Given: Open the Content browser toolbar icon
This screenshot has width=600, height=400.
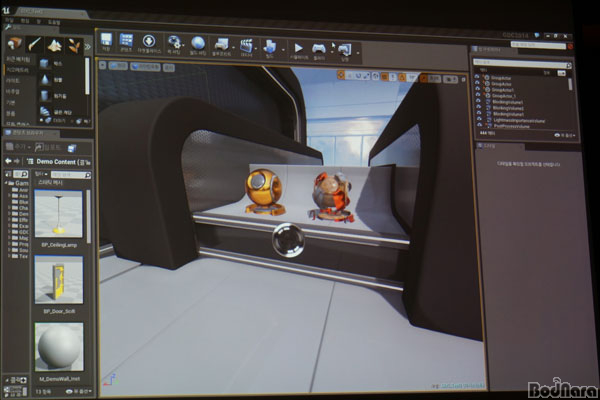Looking at the screenshot, I should pyautogui.click(x=126, y=42).
